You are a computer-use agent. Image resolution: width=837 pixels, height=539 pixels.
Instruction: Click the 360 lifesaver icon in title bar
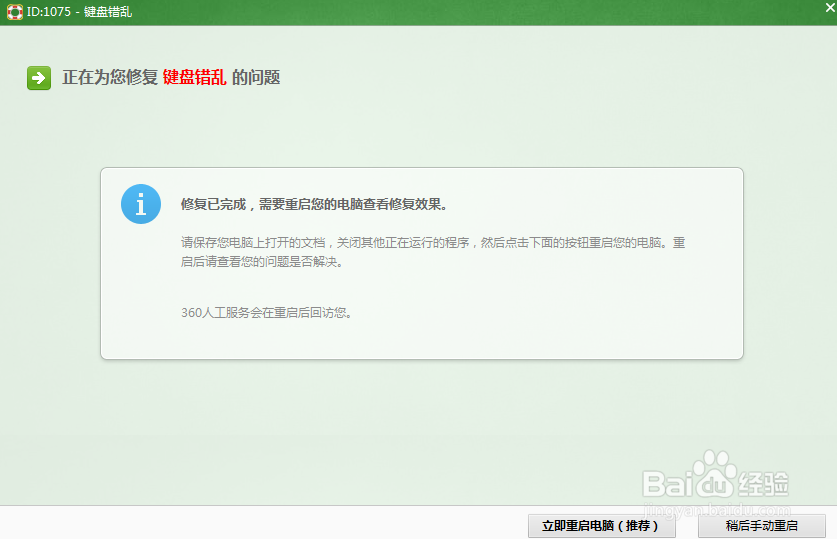click(x=14, y=12)
